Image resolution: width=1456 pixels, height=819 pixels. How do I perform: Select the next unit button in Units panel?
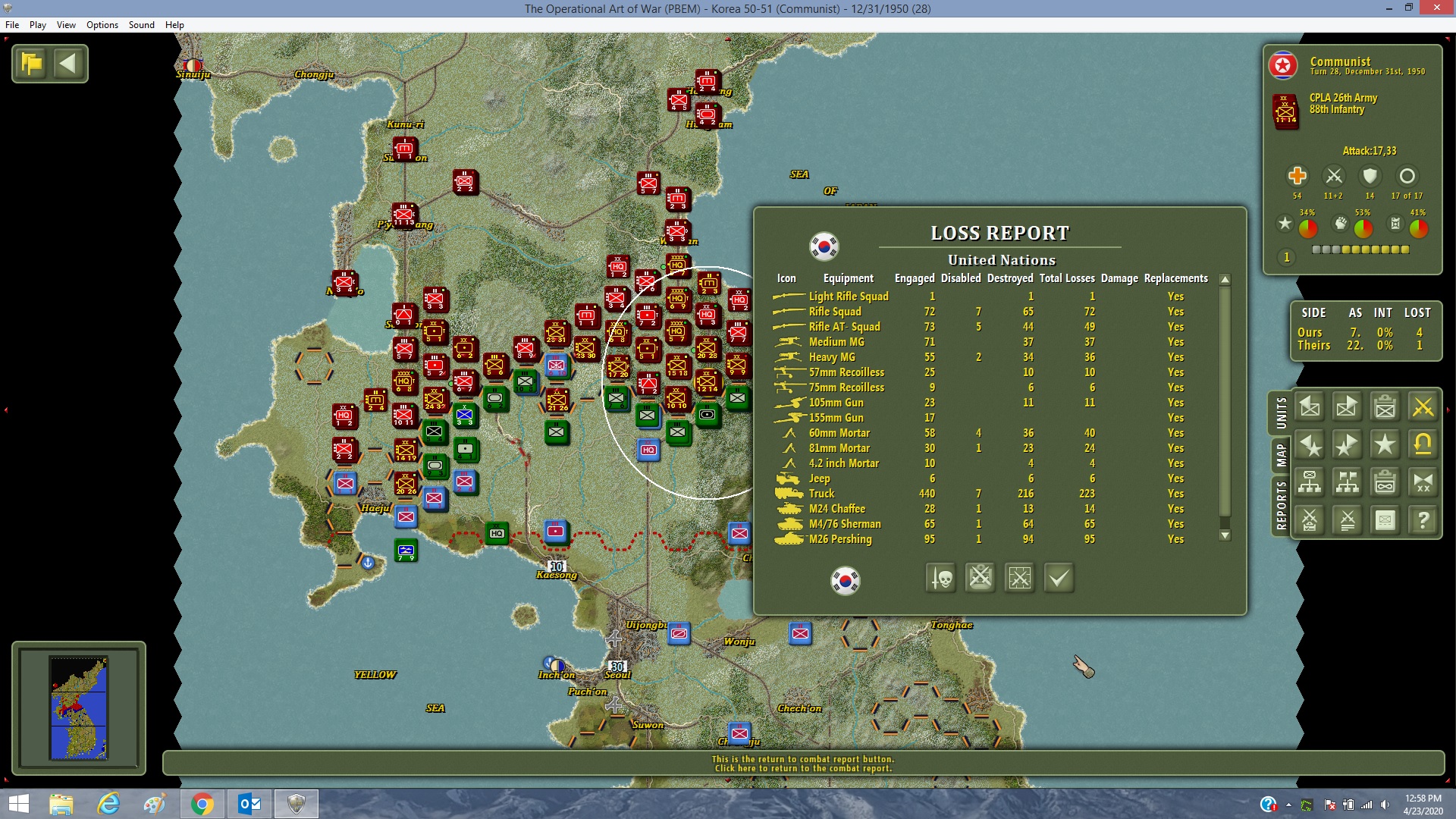pos(1348,407)
